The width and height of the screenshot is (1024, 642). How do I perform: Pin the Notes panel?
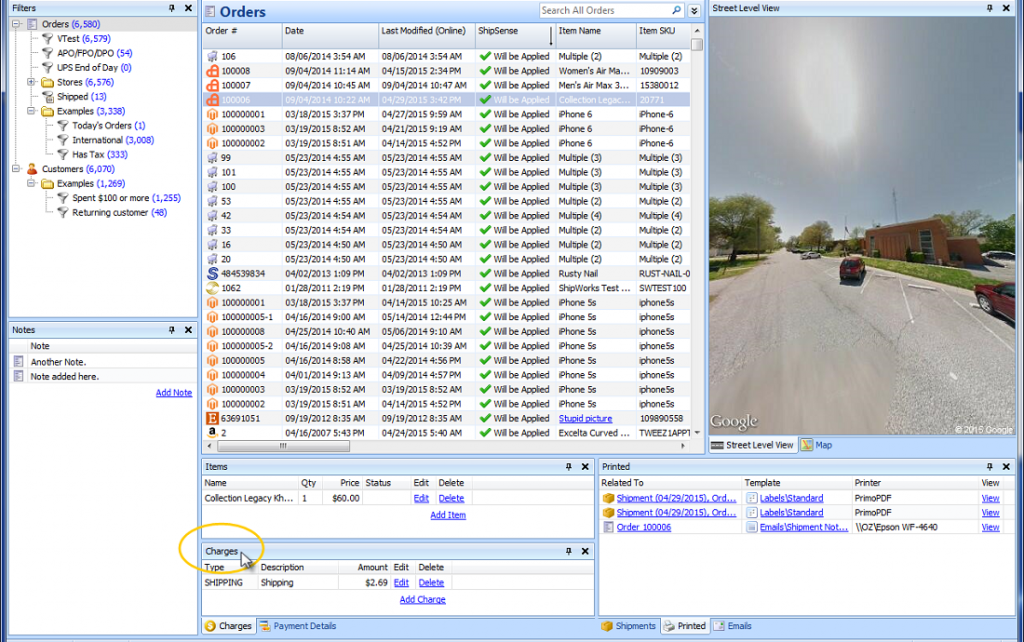pos(173,329)
